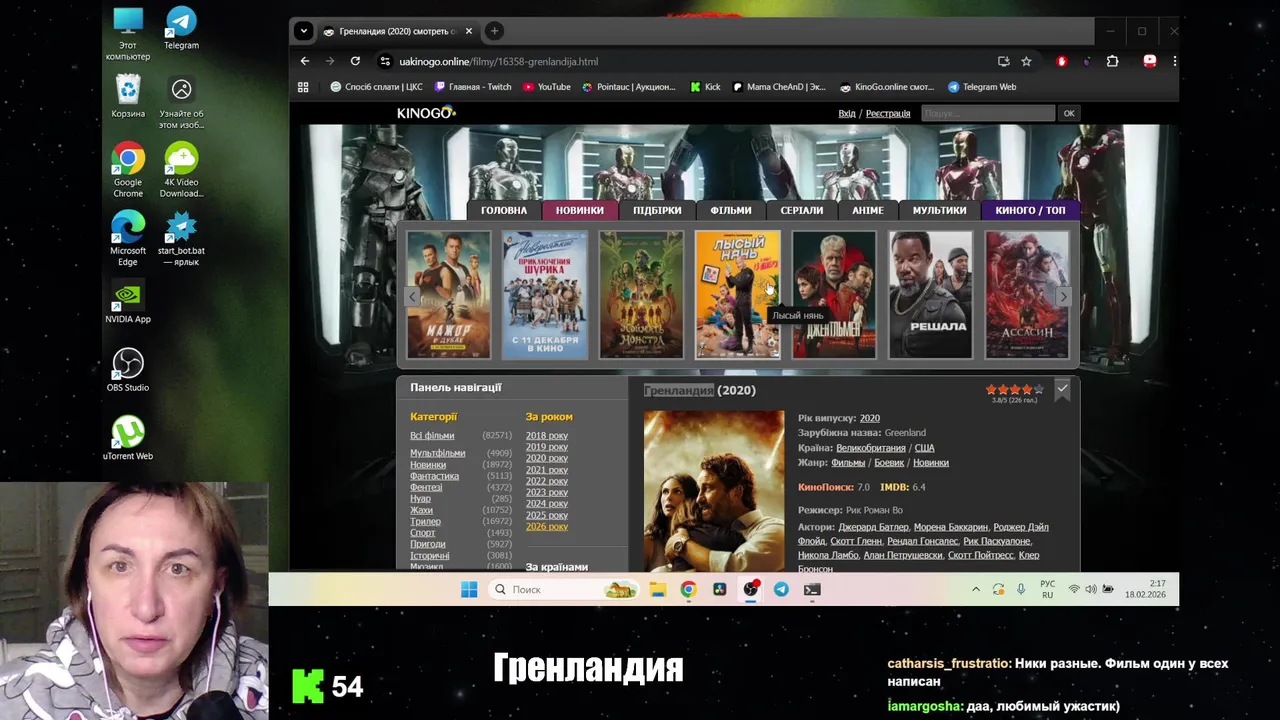Viewport: 1280px width, 720px height.
Task: Click the Реєстрація registration link
Action: 888,113
